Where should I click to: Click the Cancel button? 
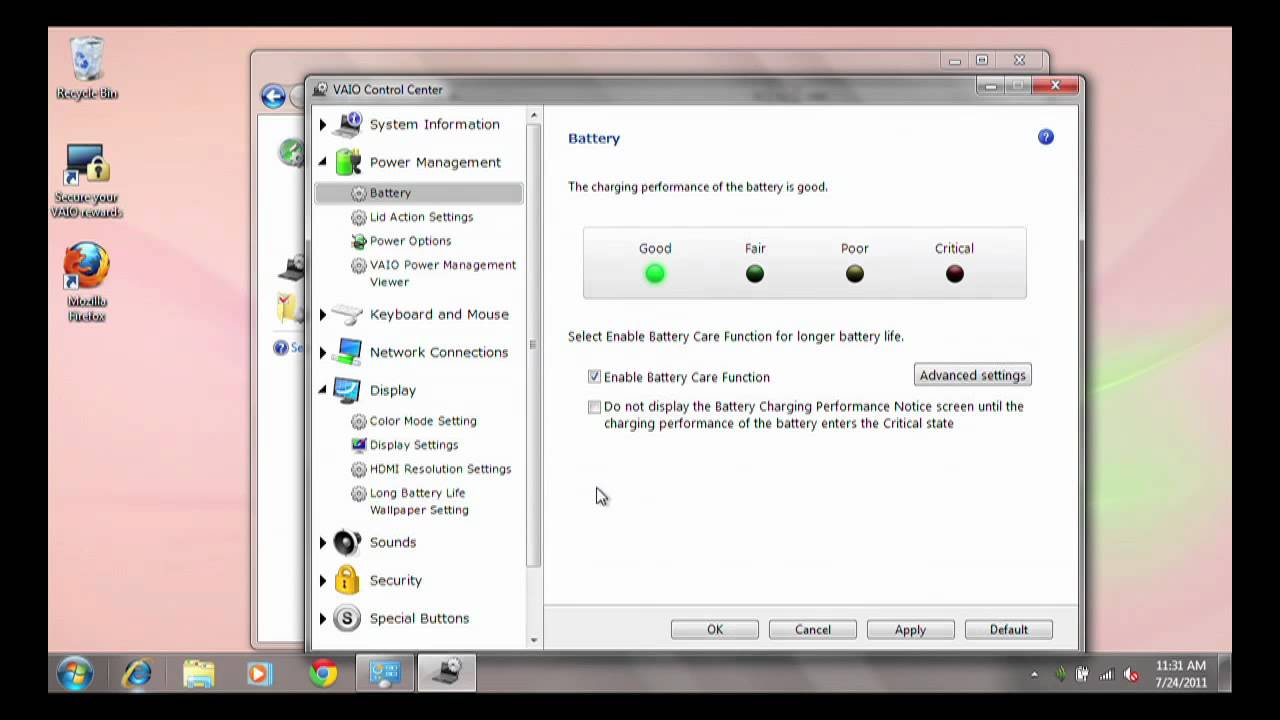point(813,629)
